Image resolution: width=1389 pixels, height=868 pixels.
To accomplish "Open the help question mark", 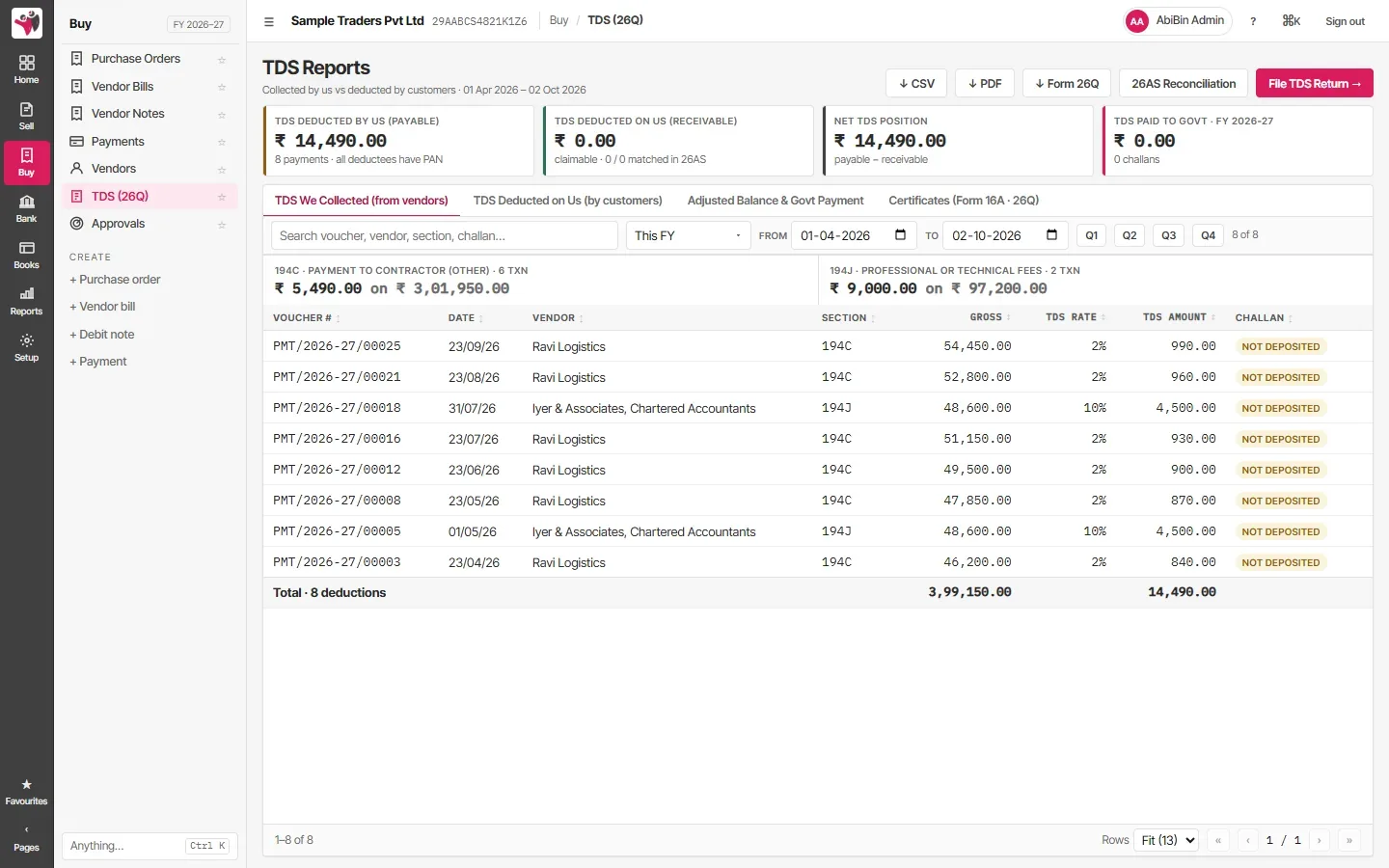I will (x=1253, y=21).
